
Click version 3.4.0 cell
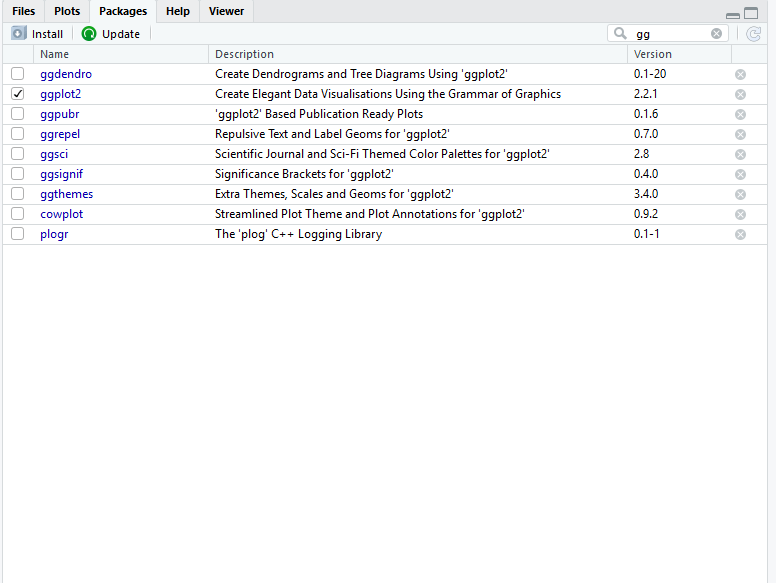pos(646,194)
